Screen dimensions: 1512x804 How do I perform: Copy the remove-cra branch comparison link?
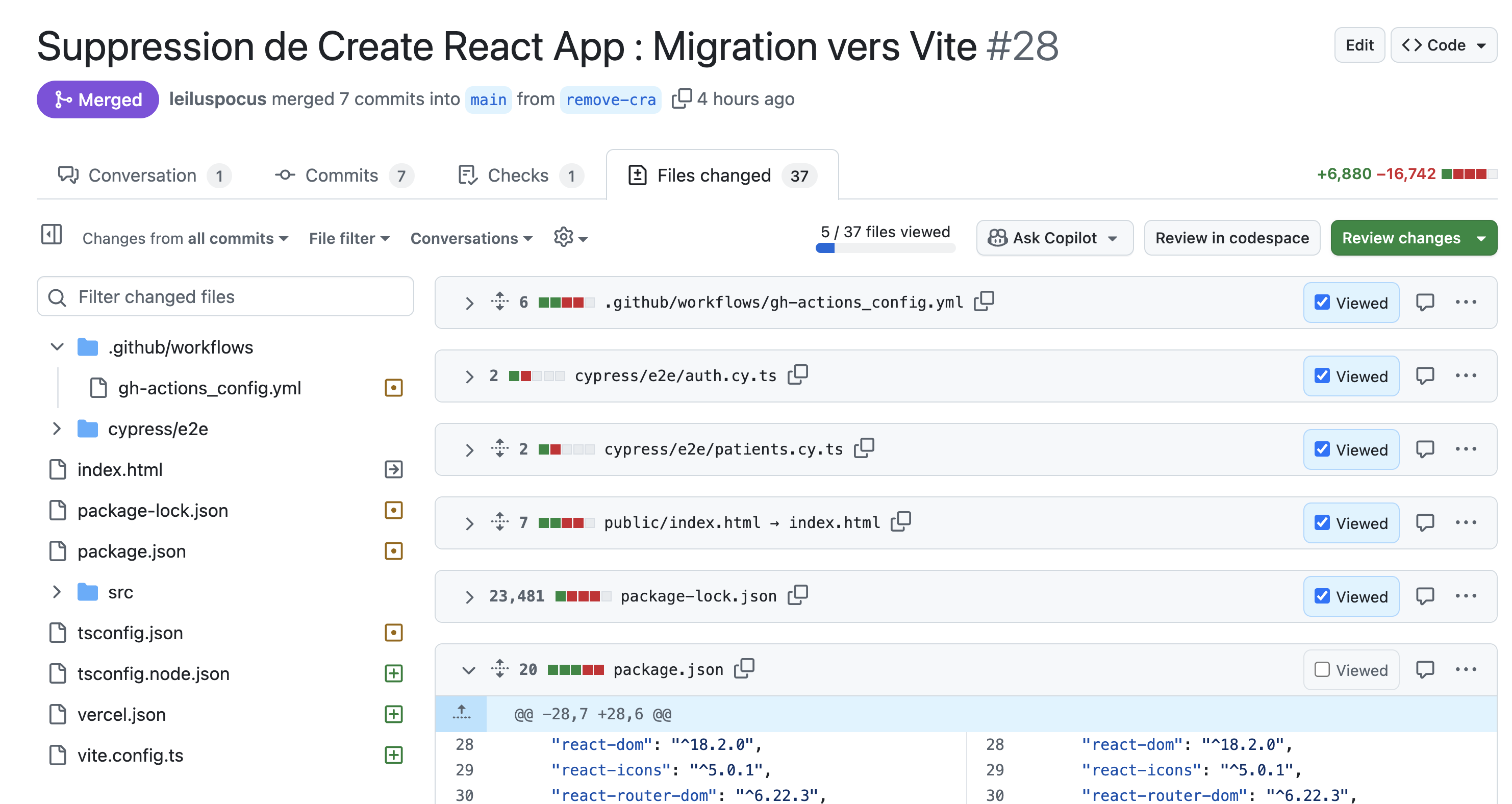683,98
